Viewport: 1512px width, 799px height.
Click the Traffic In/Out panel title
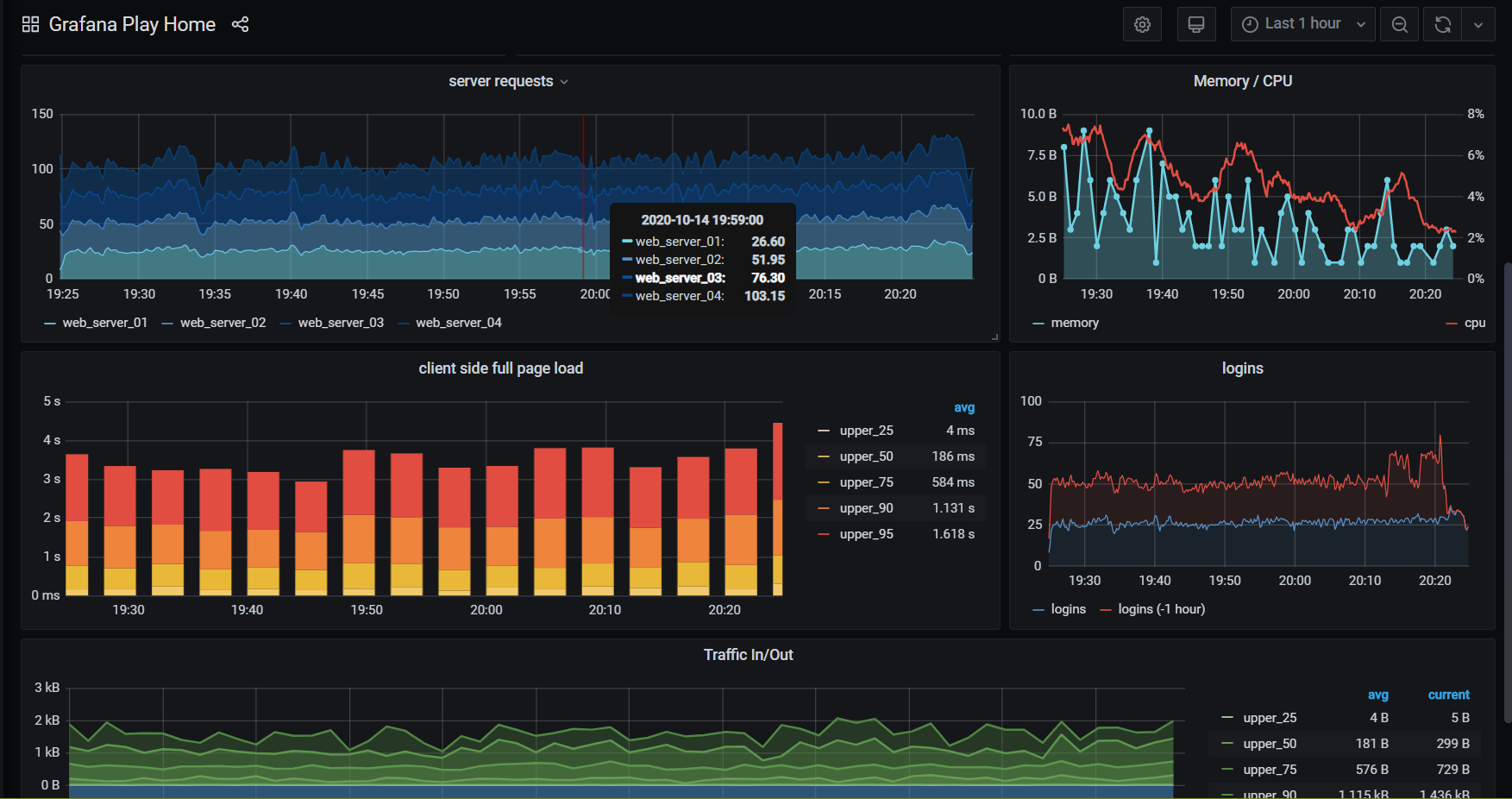(x=748, y=655)
